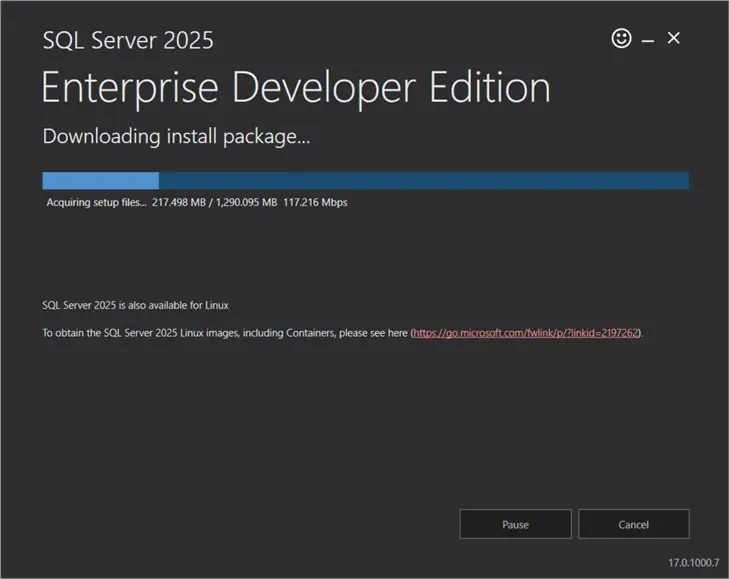Click the 'Acquiring setup files...' status text
The image size is (729, 579).
96,202
